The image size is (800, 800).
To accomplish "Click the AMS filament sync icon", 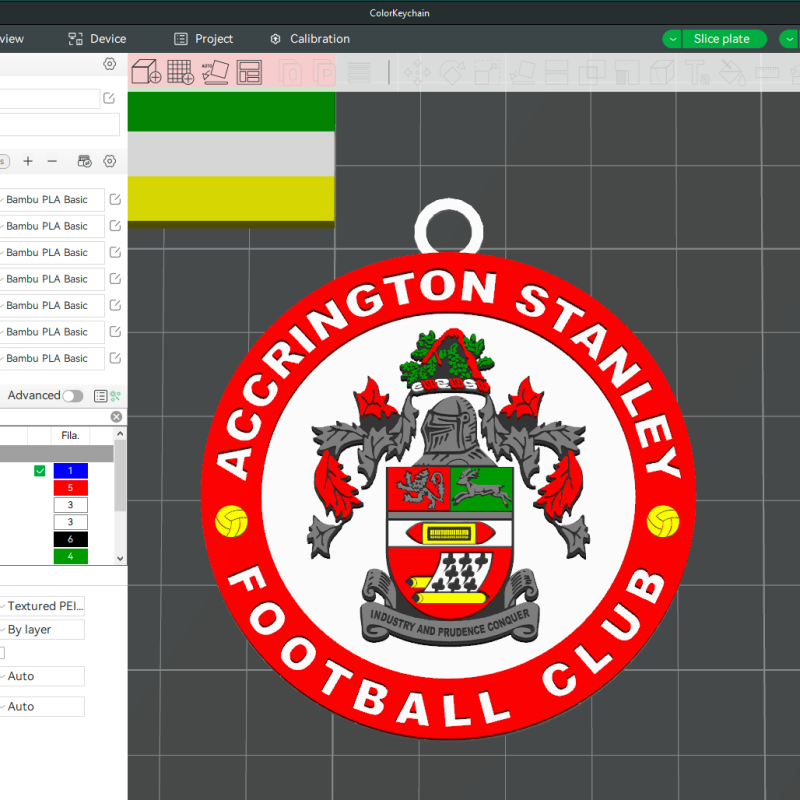I will pyautogui.click(x=84, y=161).
